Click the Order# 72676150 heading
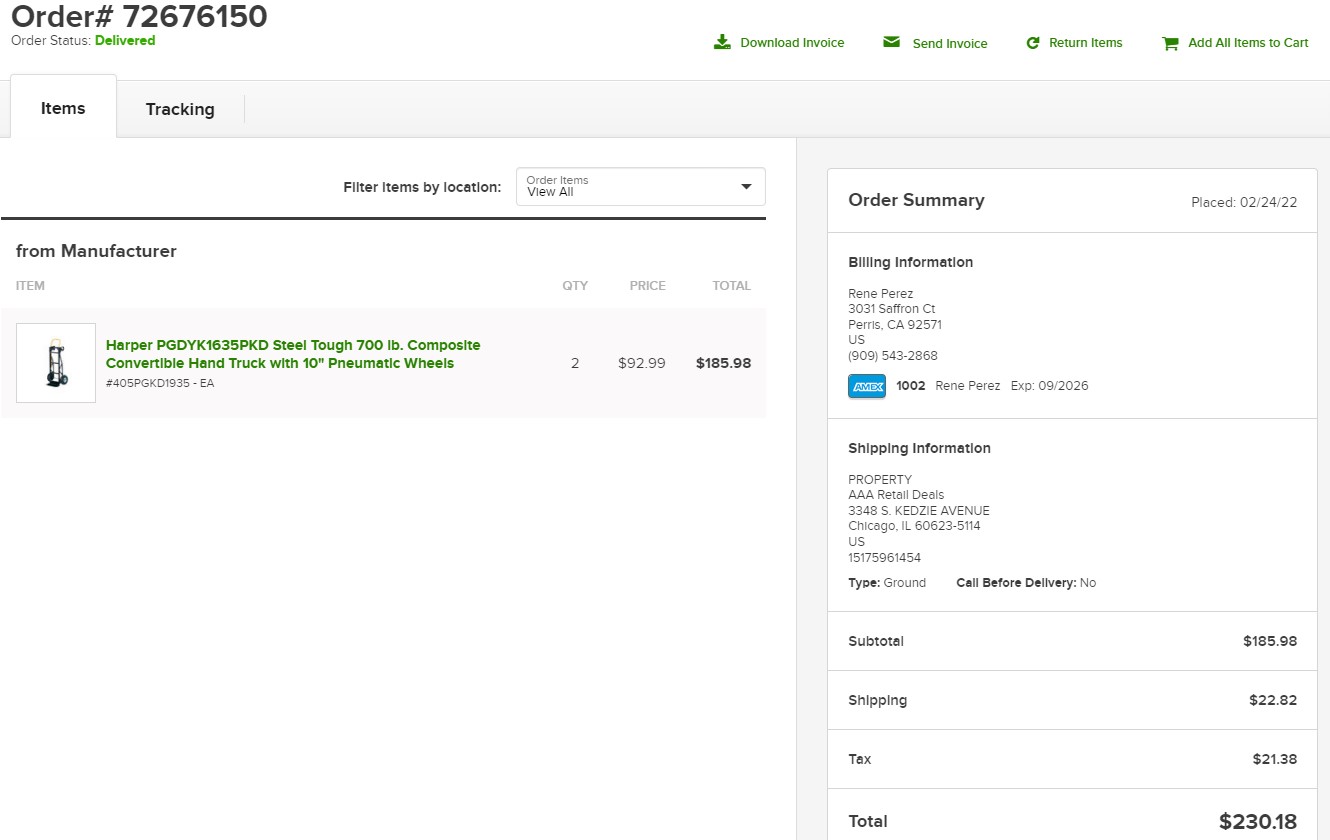Image resolution: width=1330 pixels, height=840 pixels. point(139,16)
